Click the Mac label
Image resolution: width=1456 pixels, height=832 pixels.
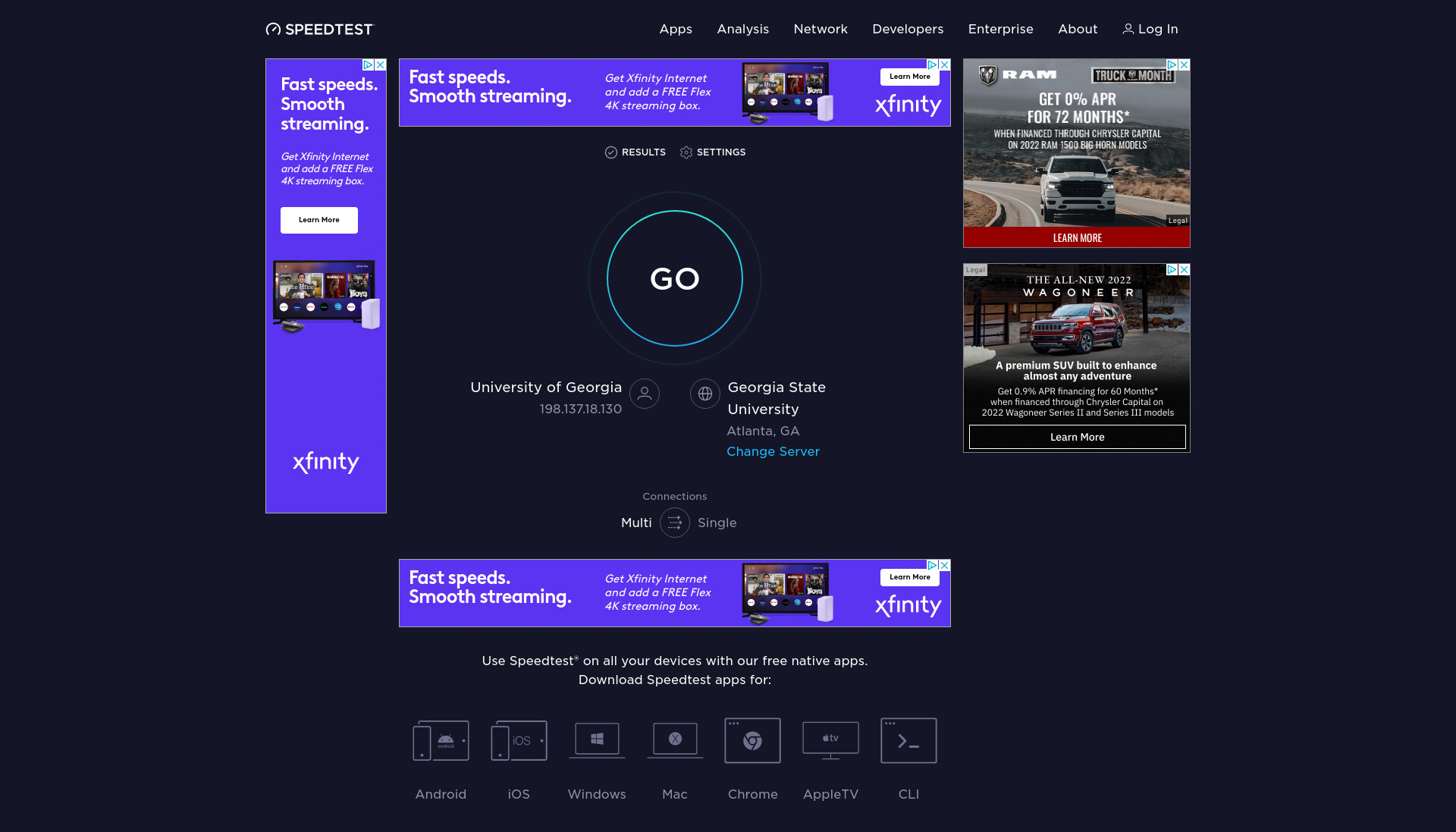pyautogui.click(x=675, y=794)
